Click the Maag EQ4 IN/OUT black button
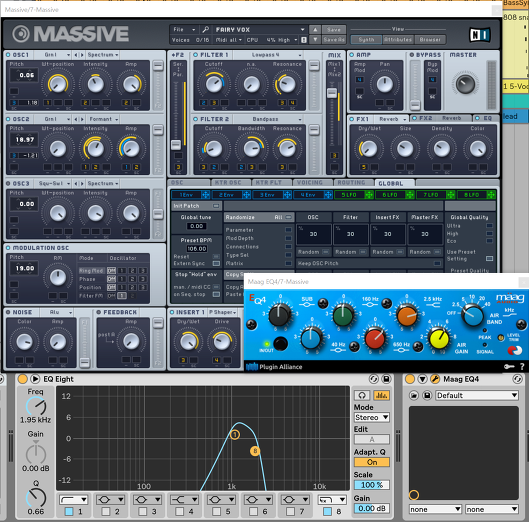Viewport: 529px width, 522px height. click(x=280, y=344)
